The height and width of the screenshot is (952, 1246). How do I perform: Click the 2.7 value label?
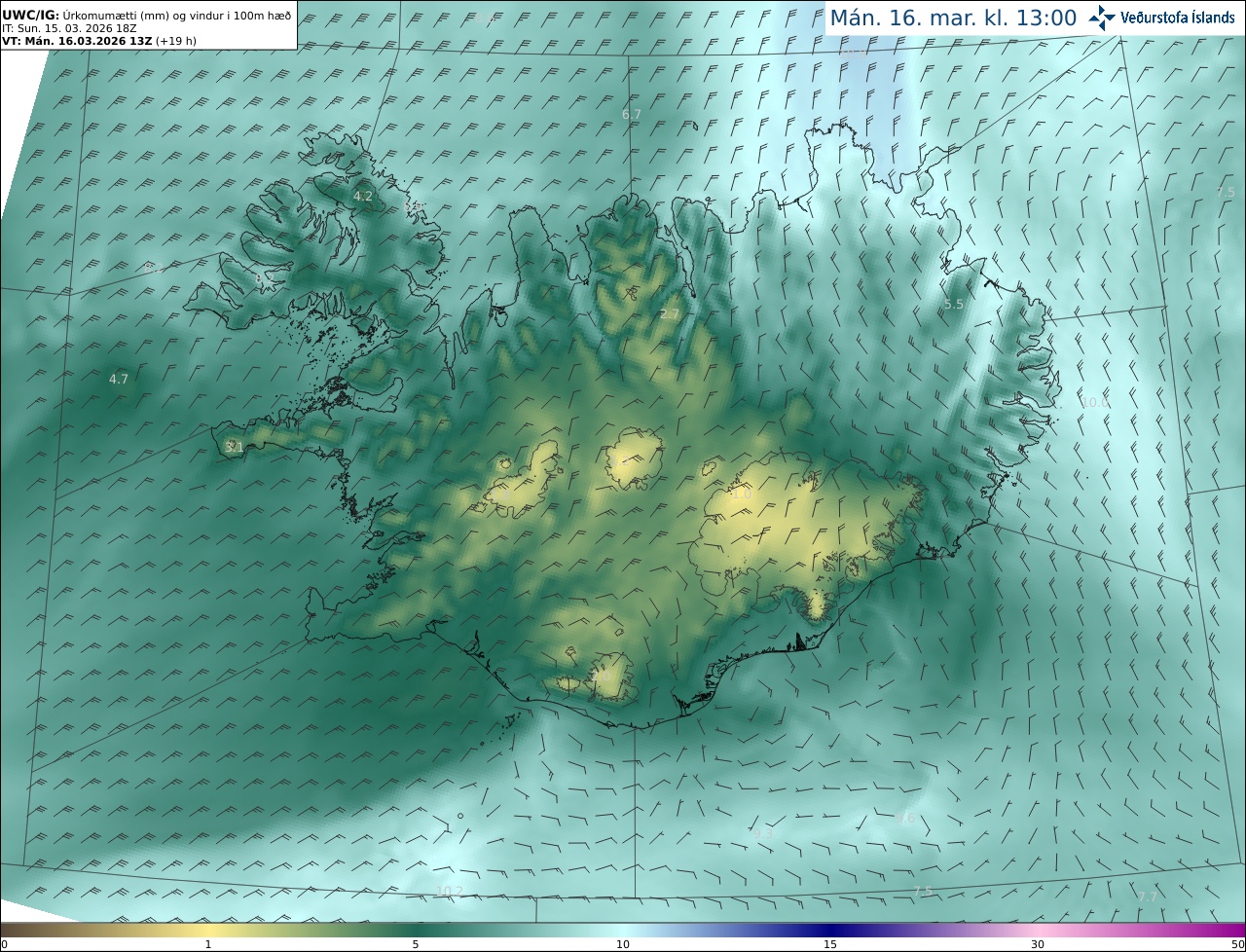point(669,313)
